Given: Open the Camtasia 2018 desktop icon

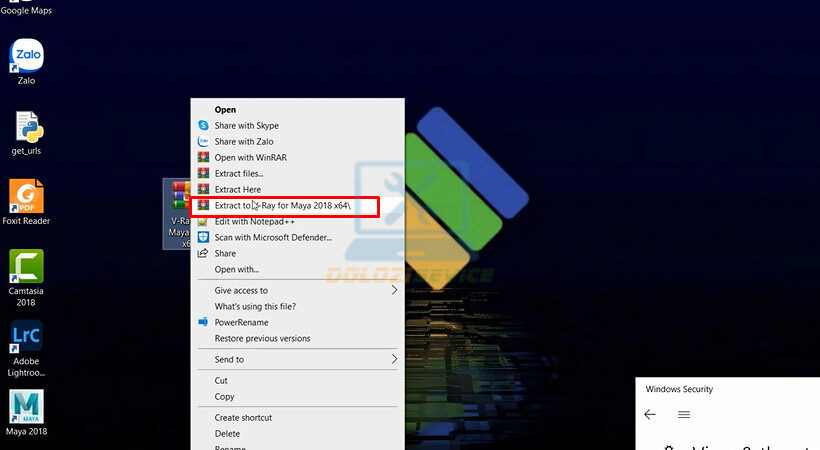Looking at the screenshot, I should point(26,266).
